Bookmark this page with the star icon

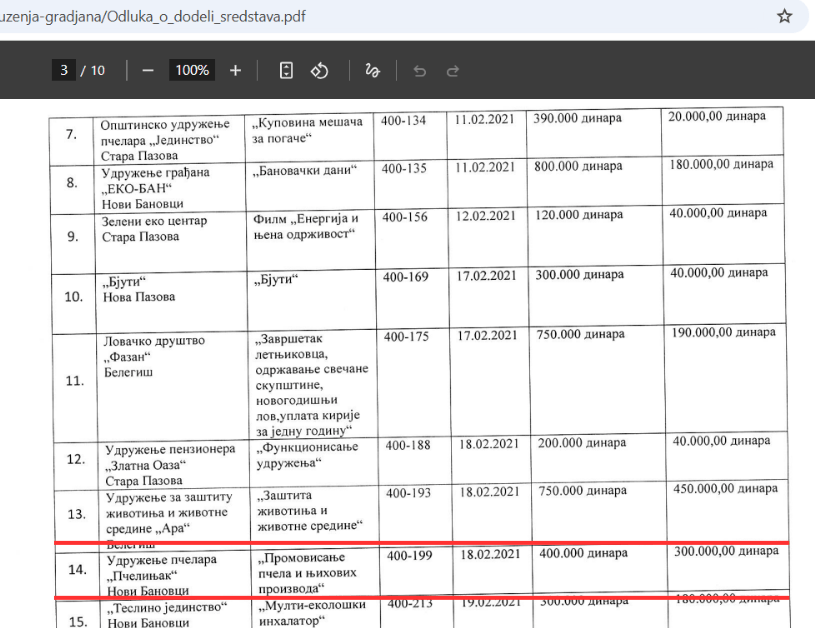pyautogui.click(x=785, y=16)
